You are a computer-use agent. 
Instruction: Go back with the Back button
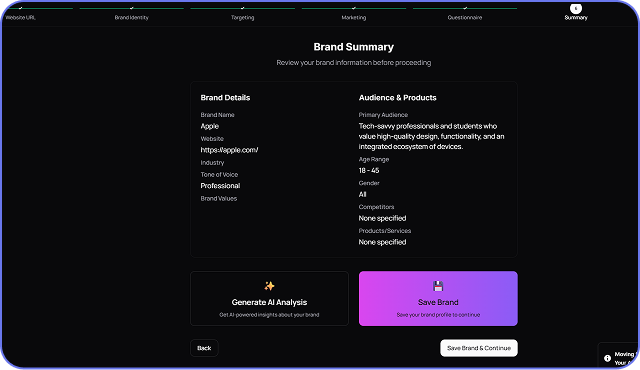(204, 348)
